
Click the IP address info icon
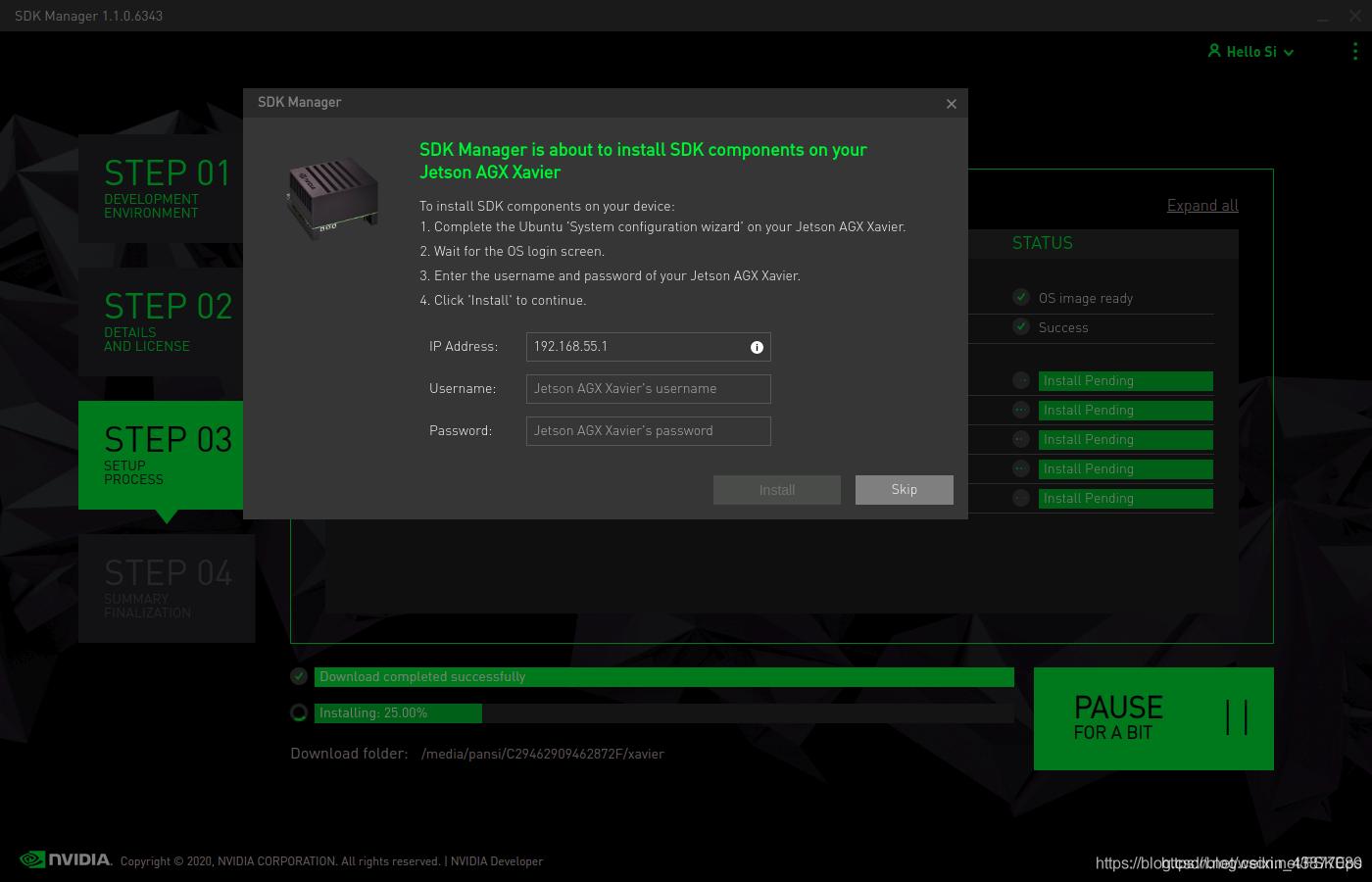(x=757, y=347)
